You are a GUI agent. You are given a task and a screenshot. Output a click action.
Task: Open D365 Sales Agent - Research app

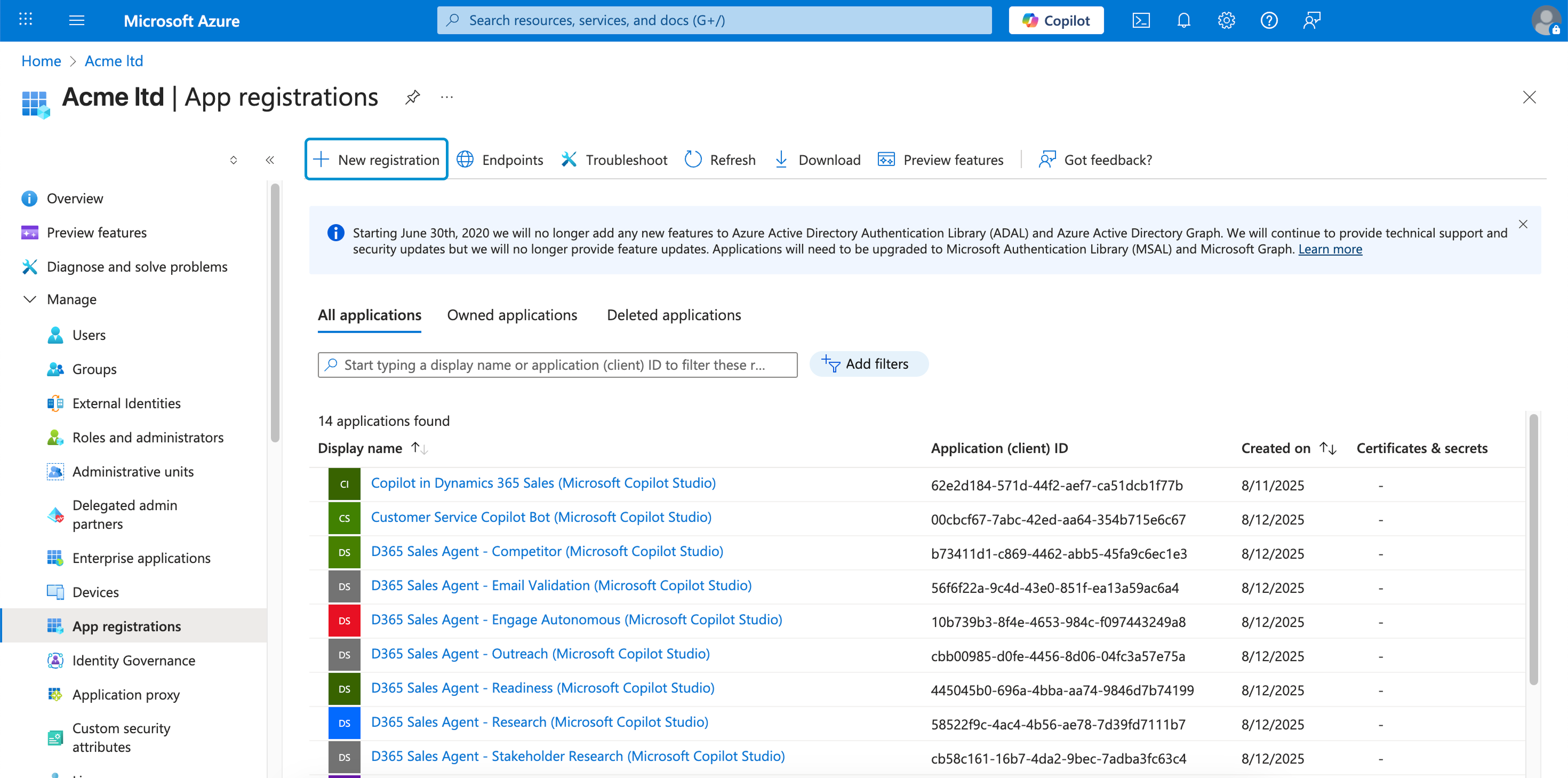point(539,722)
